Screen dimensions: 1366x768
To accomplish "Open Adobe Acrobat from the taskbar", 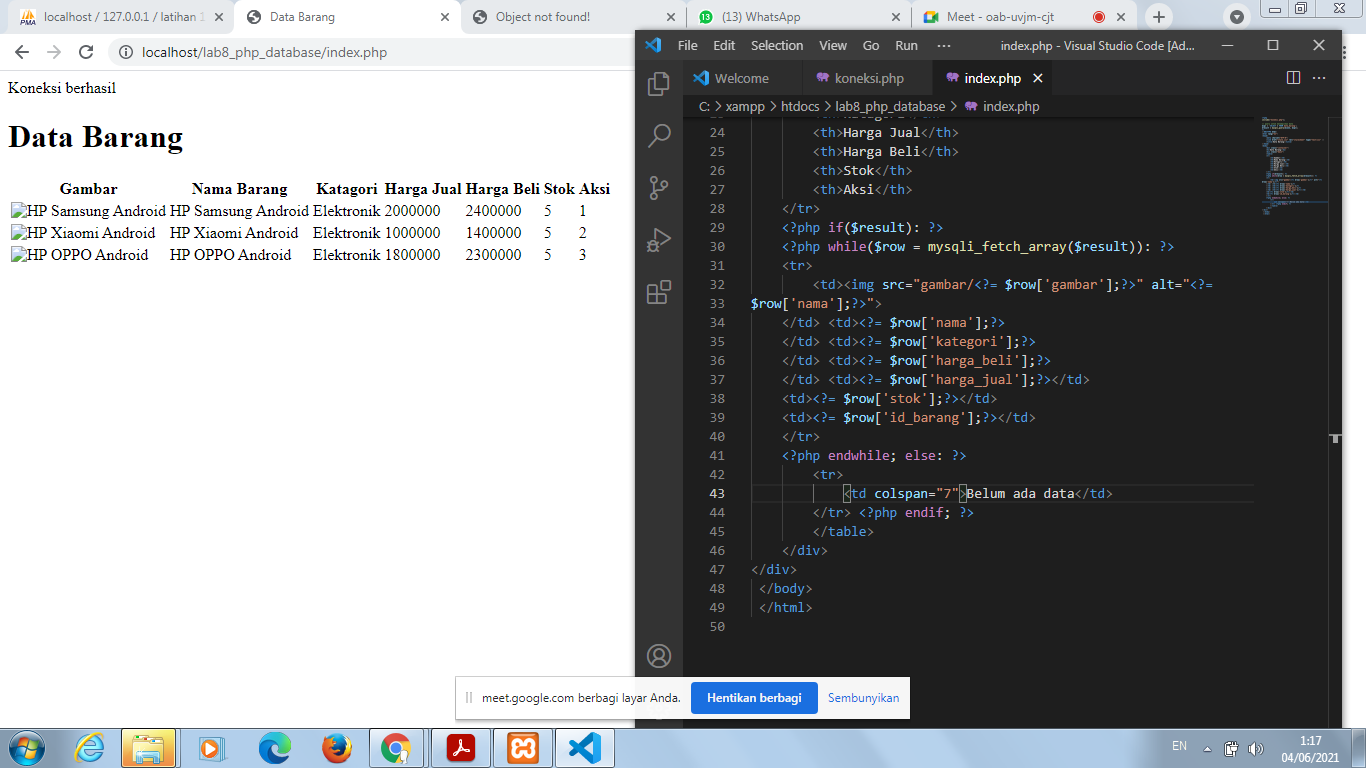I will [459, 747].
